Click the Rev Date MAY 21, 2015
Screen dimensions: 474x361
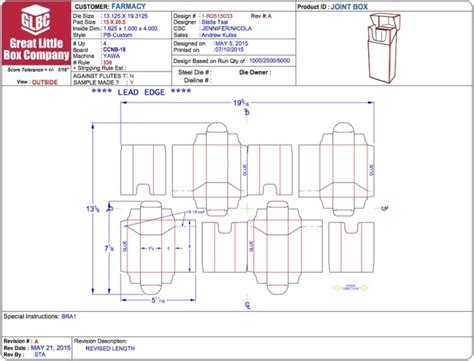pyautogui.click(x=51, y=348)
